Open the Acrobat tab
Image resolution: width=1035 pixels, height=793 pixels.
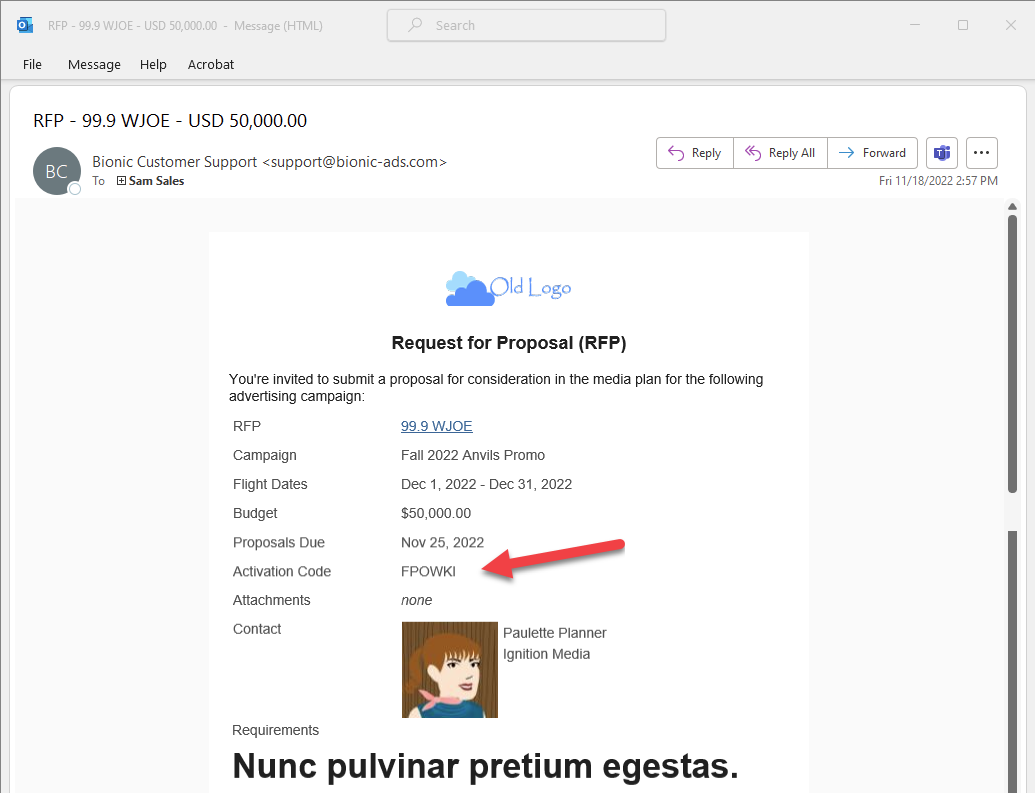click(x=211, y=64)
